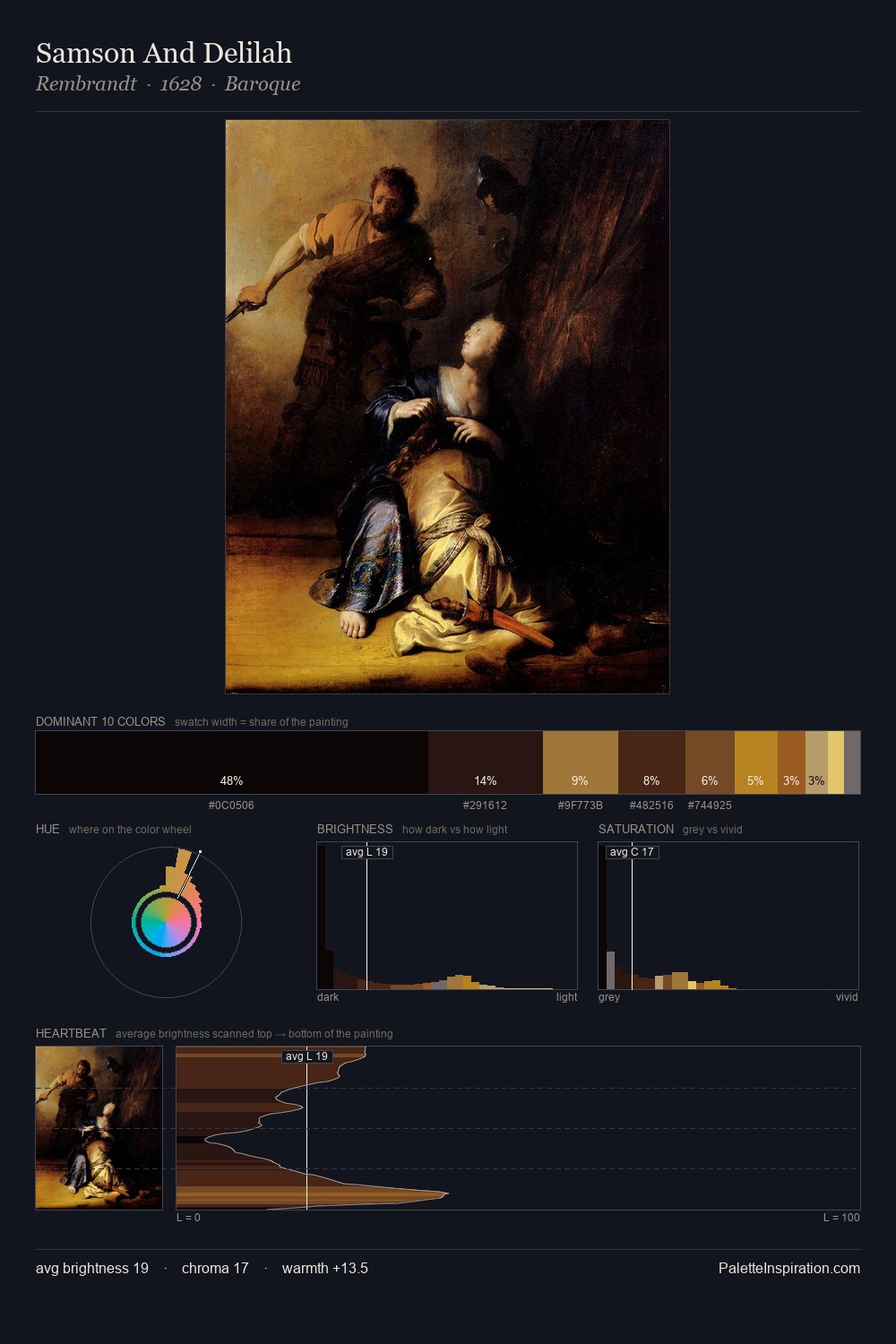Click the 3% light beige swatch

point(816,762)
